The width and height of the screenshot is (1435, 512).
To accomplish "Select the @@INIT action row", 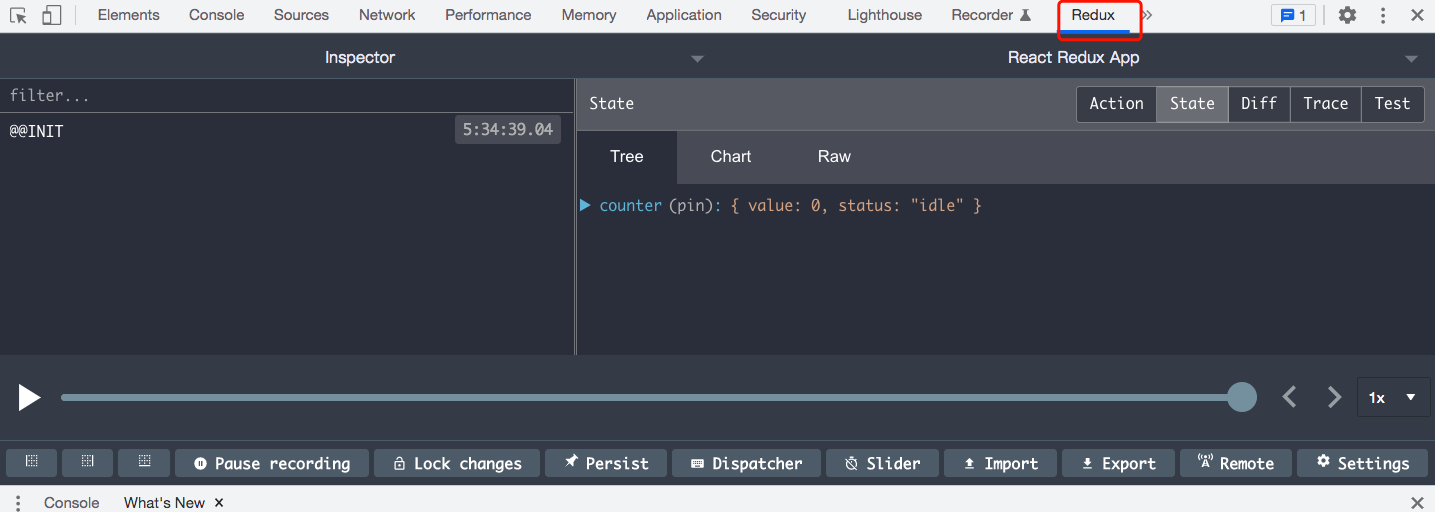I will coord(287,130).
